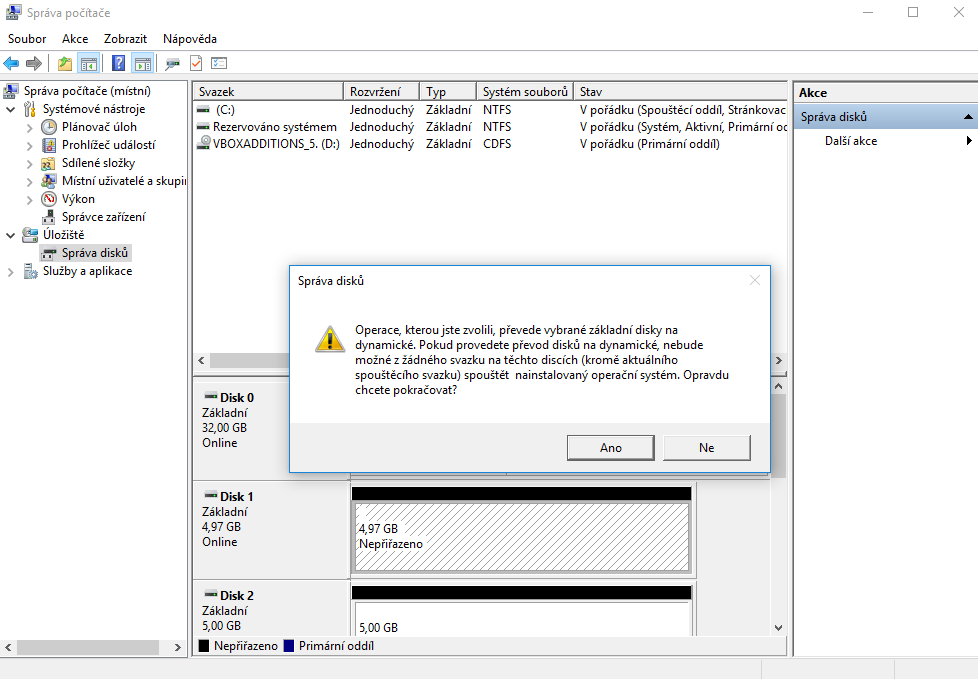Collapse the Úložiště tree node
This screenshot has width=978, height=679.
11,235
